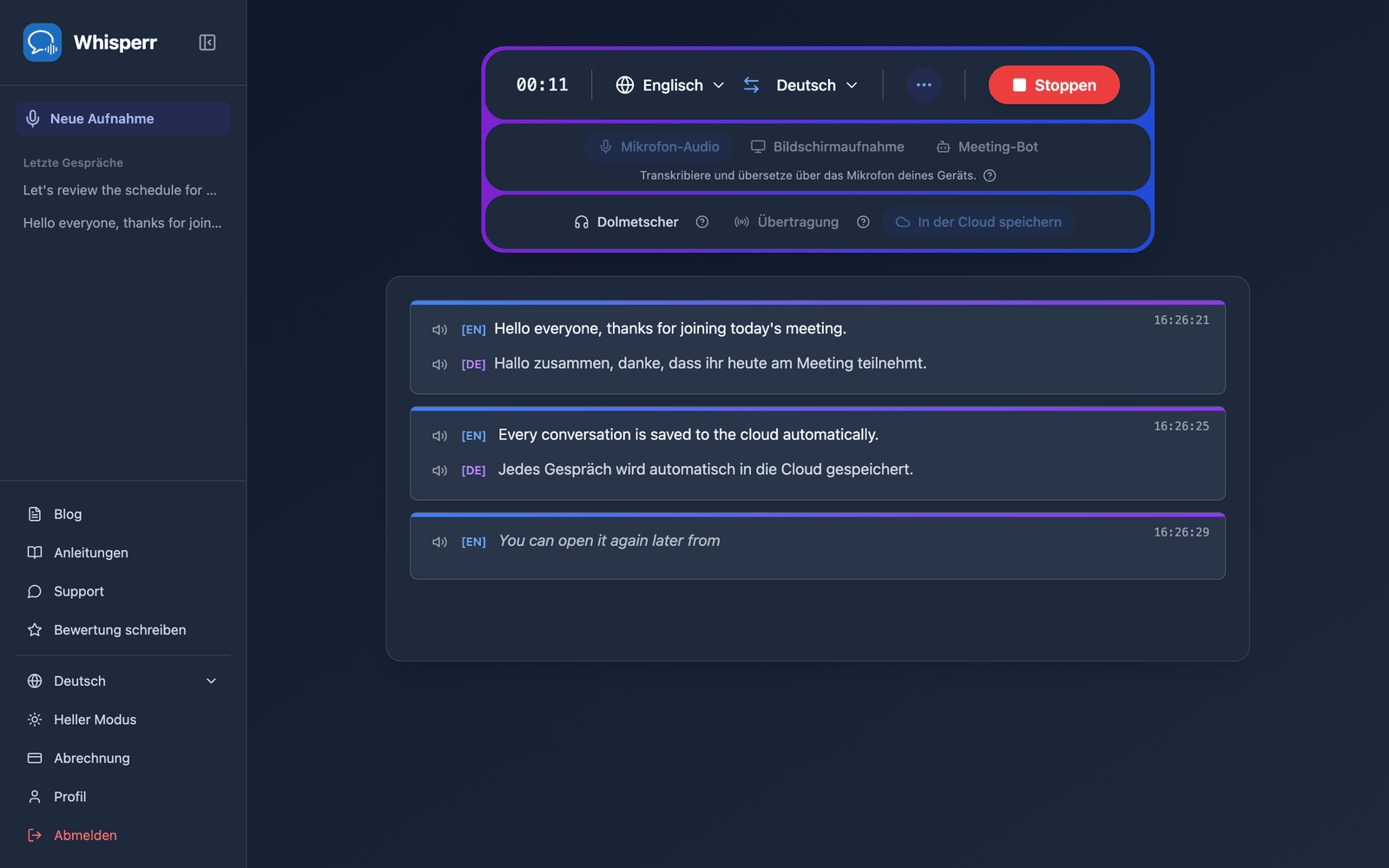
Task: Click the sun icon for Heller Modus
Action: pyautogui.click(x=35, y=720)
